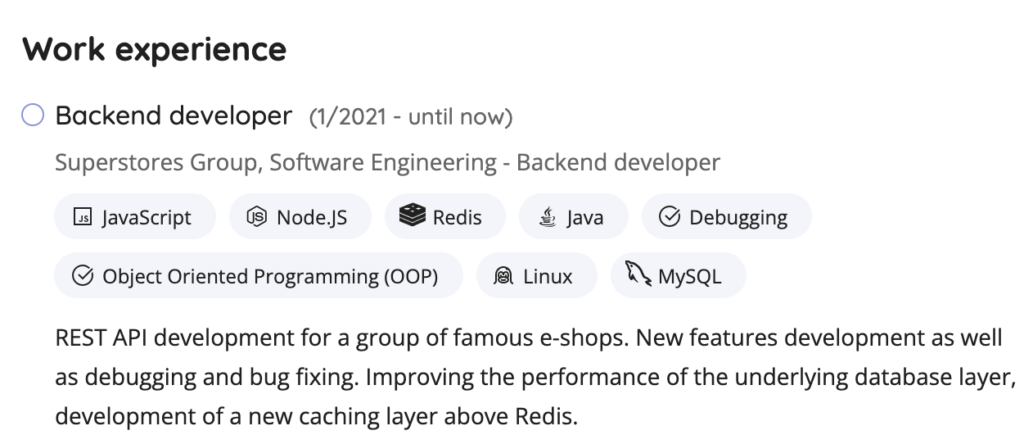Click the MySQL dolphin icon
This screenshot has width=1024, height=435.
click(x=638, y=275)
